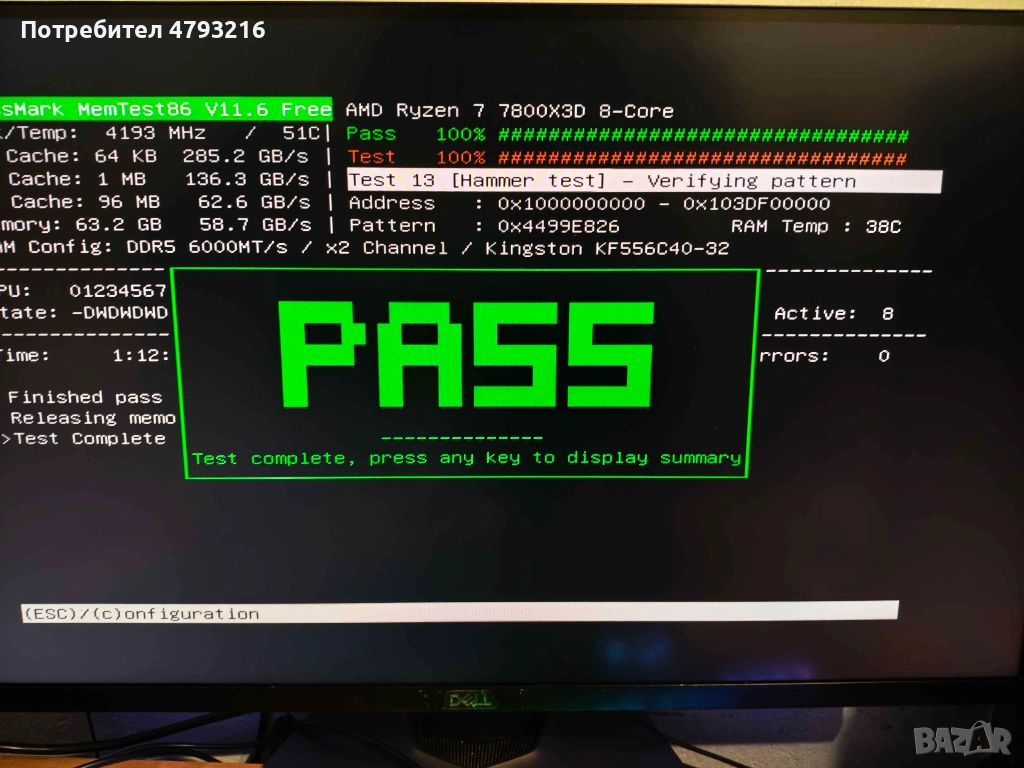The image size is (1024, 768).
Task: Select the 'Finished pass' log entry
Action: pos(84,397)
